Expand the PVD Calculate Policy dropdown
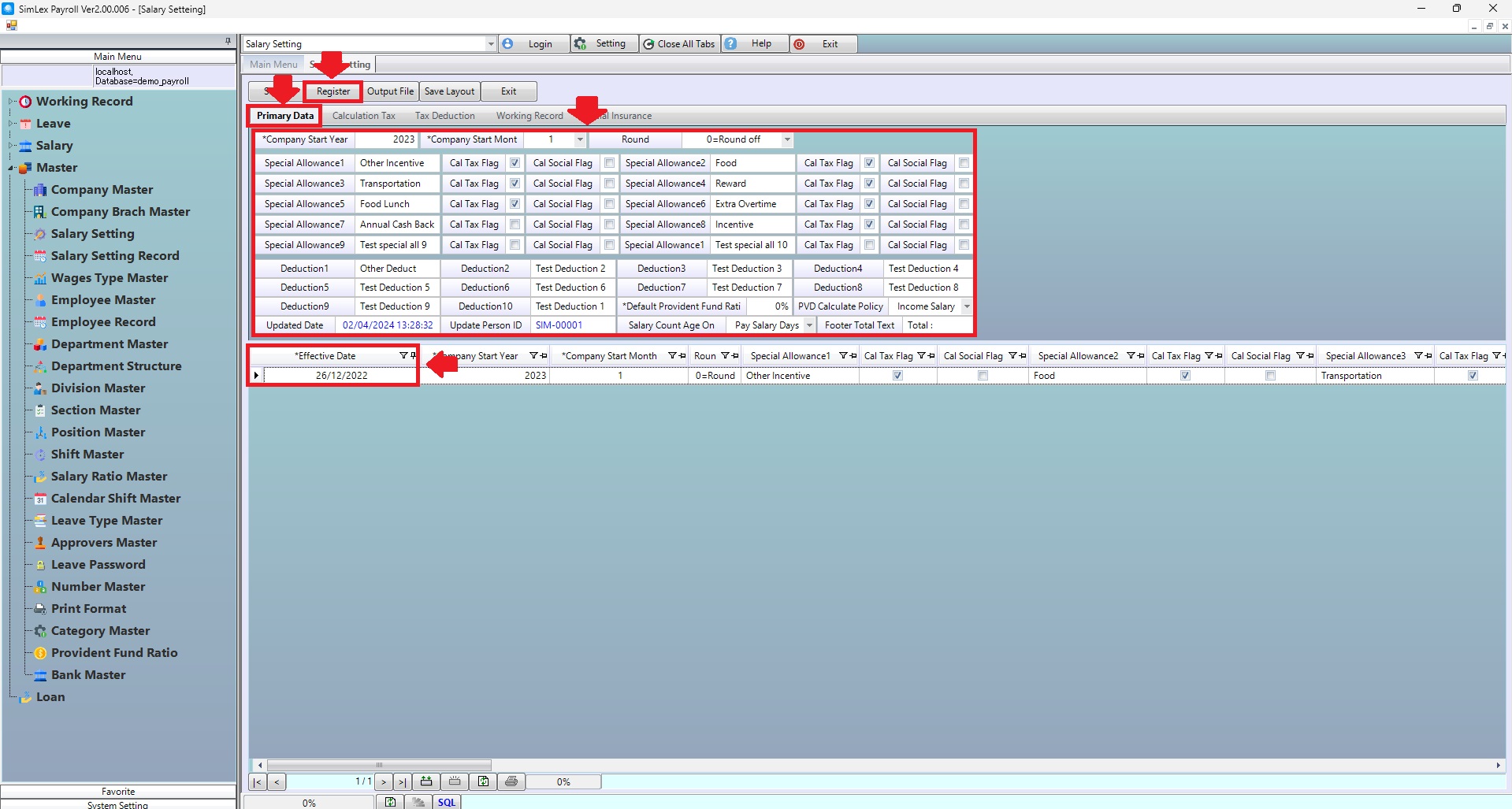Image resolution: width=1512 pixels, height=809 pixels. (967, 306)
